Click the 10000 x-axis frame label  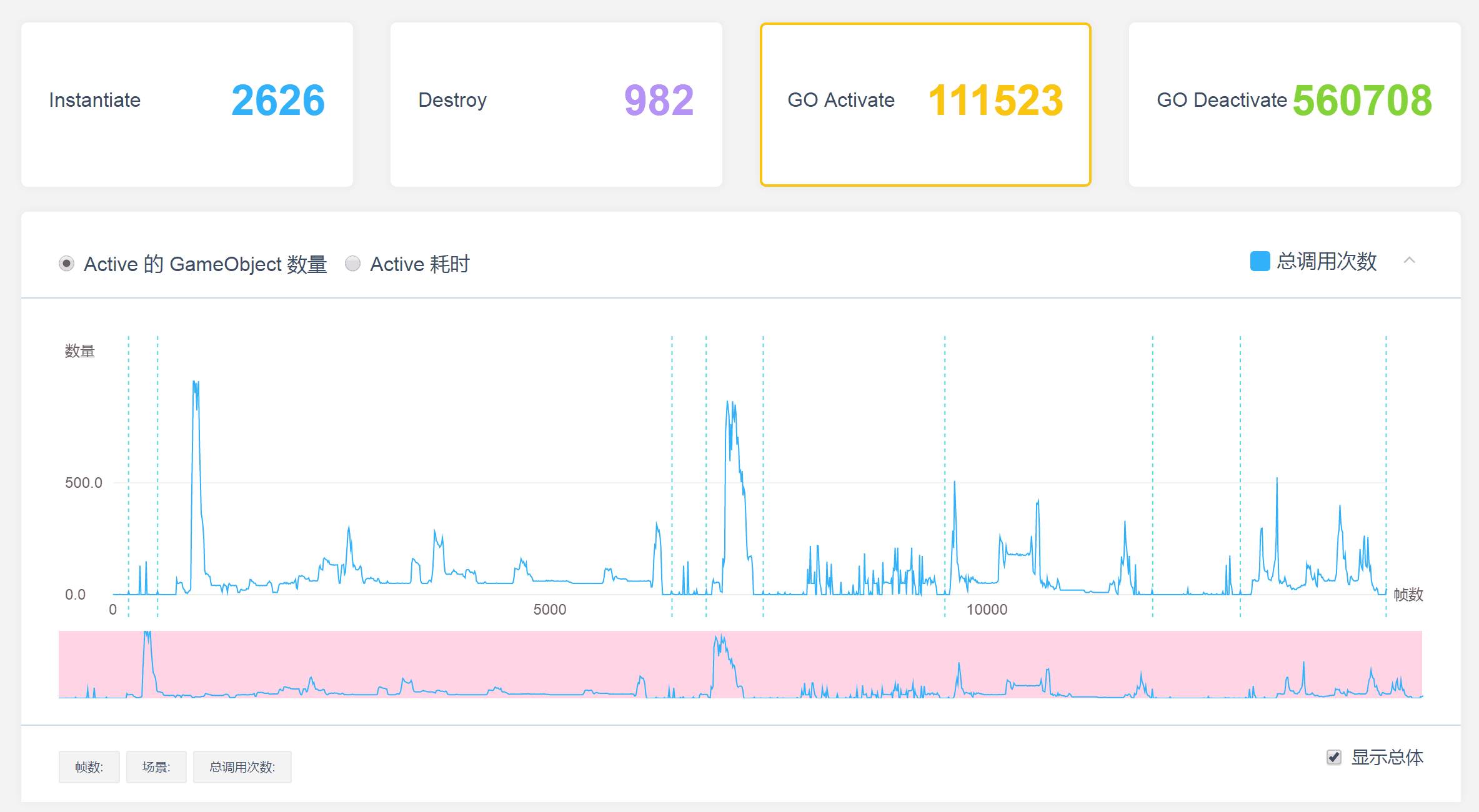click(987, 610)
